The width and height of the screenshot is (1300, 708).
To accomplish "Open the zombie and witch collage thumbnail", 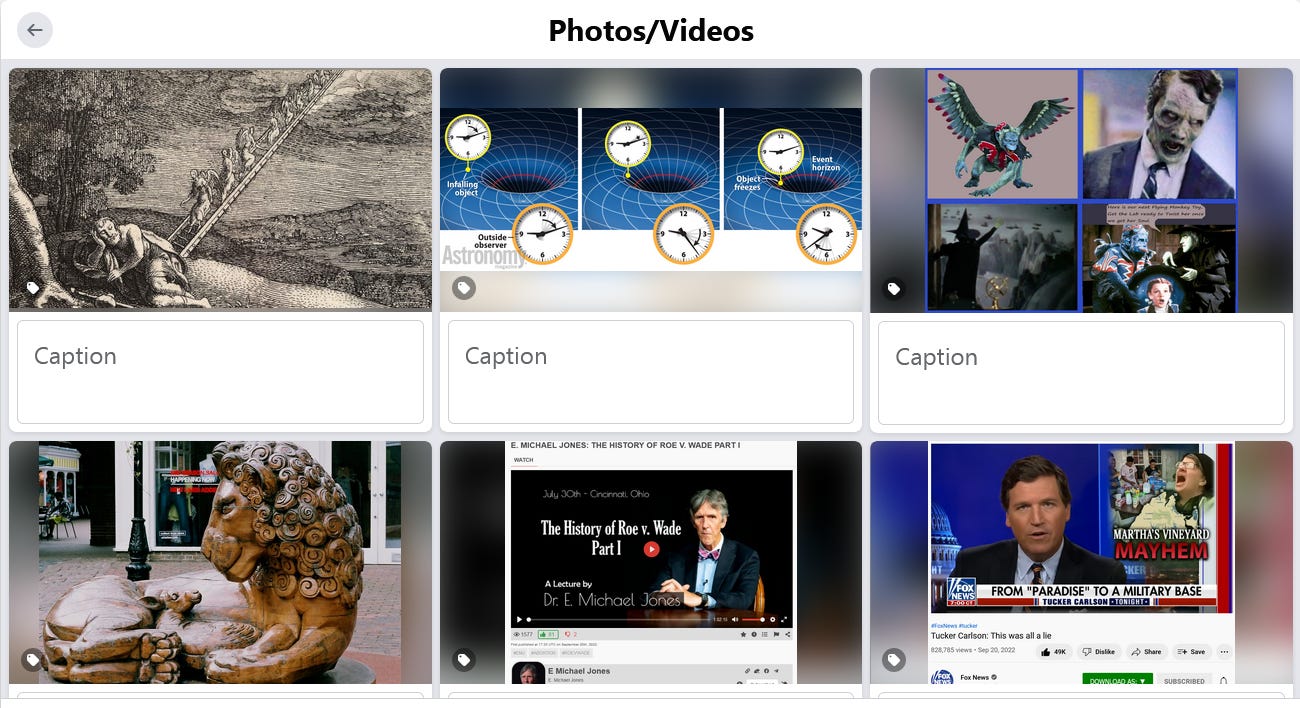I will click(x=1081, y=190).
